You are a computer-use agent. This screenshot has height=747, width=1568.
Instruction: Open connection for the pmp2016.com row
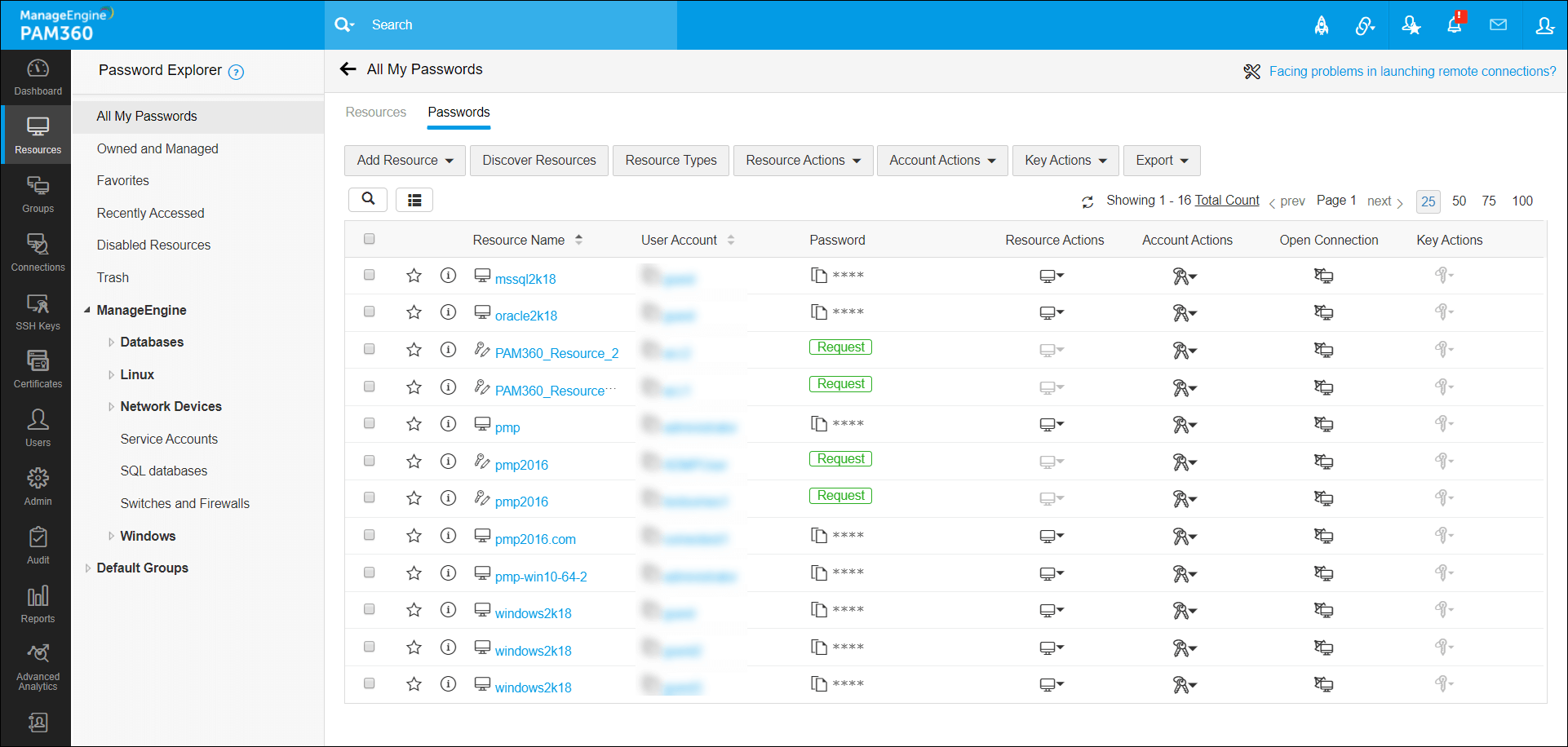pyautogui.click(x=1323, y=536)
